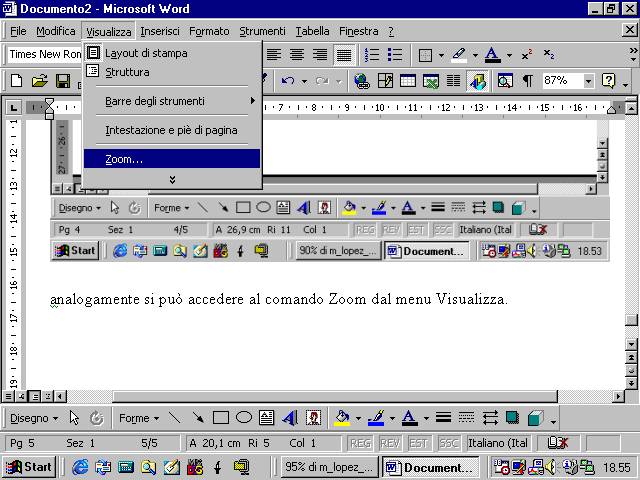The height and width of the screenshot is (480, 640).
Task: Click the Open folder icon
Action: [x=40, y=81]
